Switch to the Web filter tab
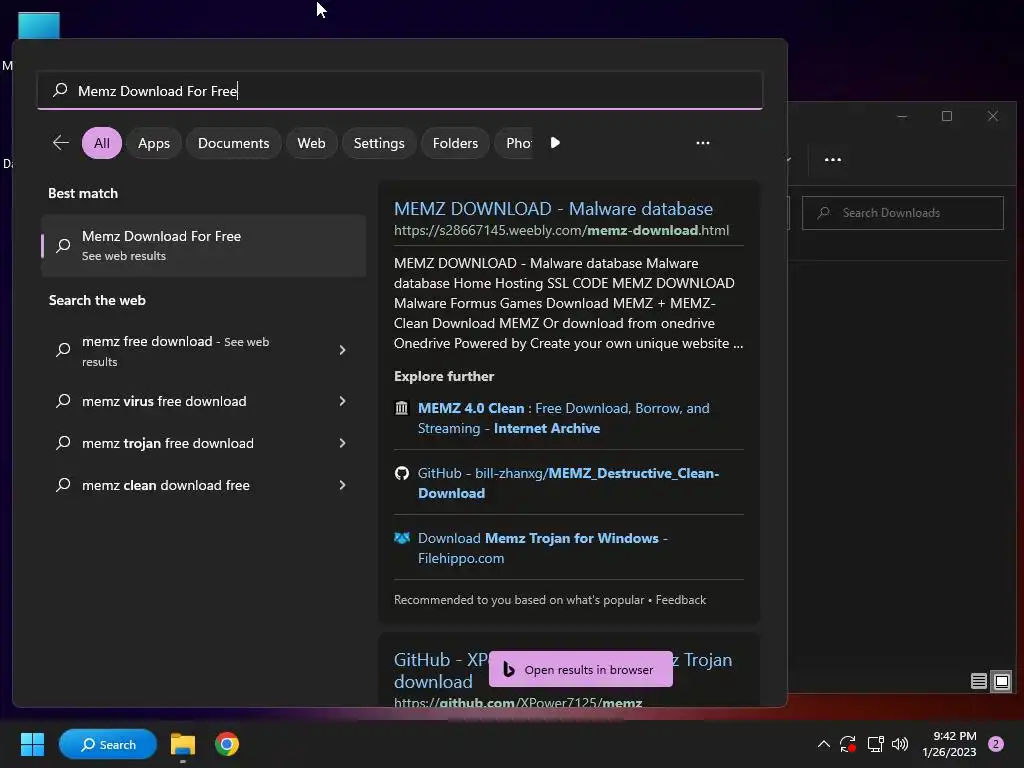Screen dimensions: 1024x768 312,143
